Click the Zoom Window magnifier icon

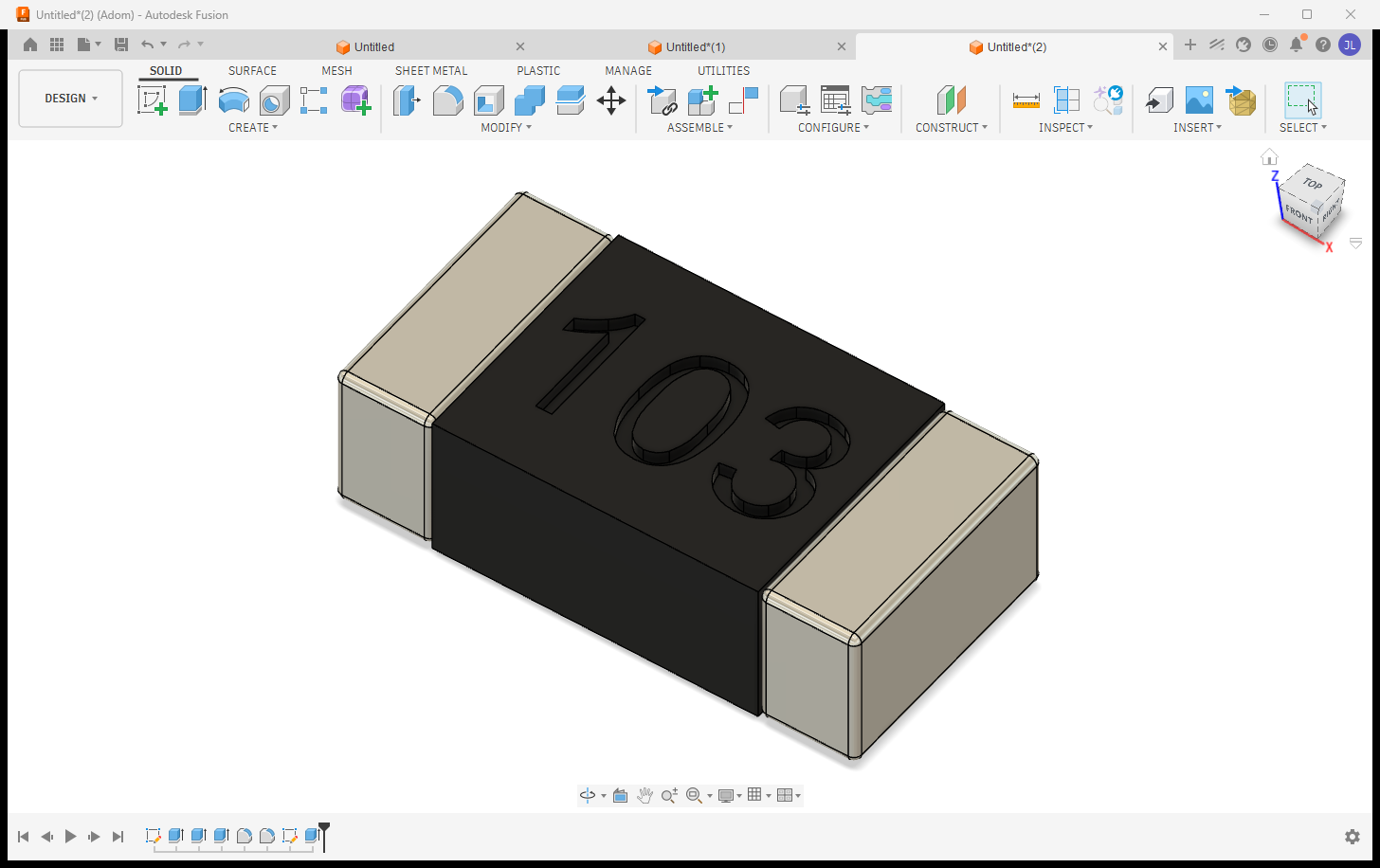tap(694, 795)
